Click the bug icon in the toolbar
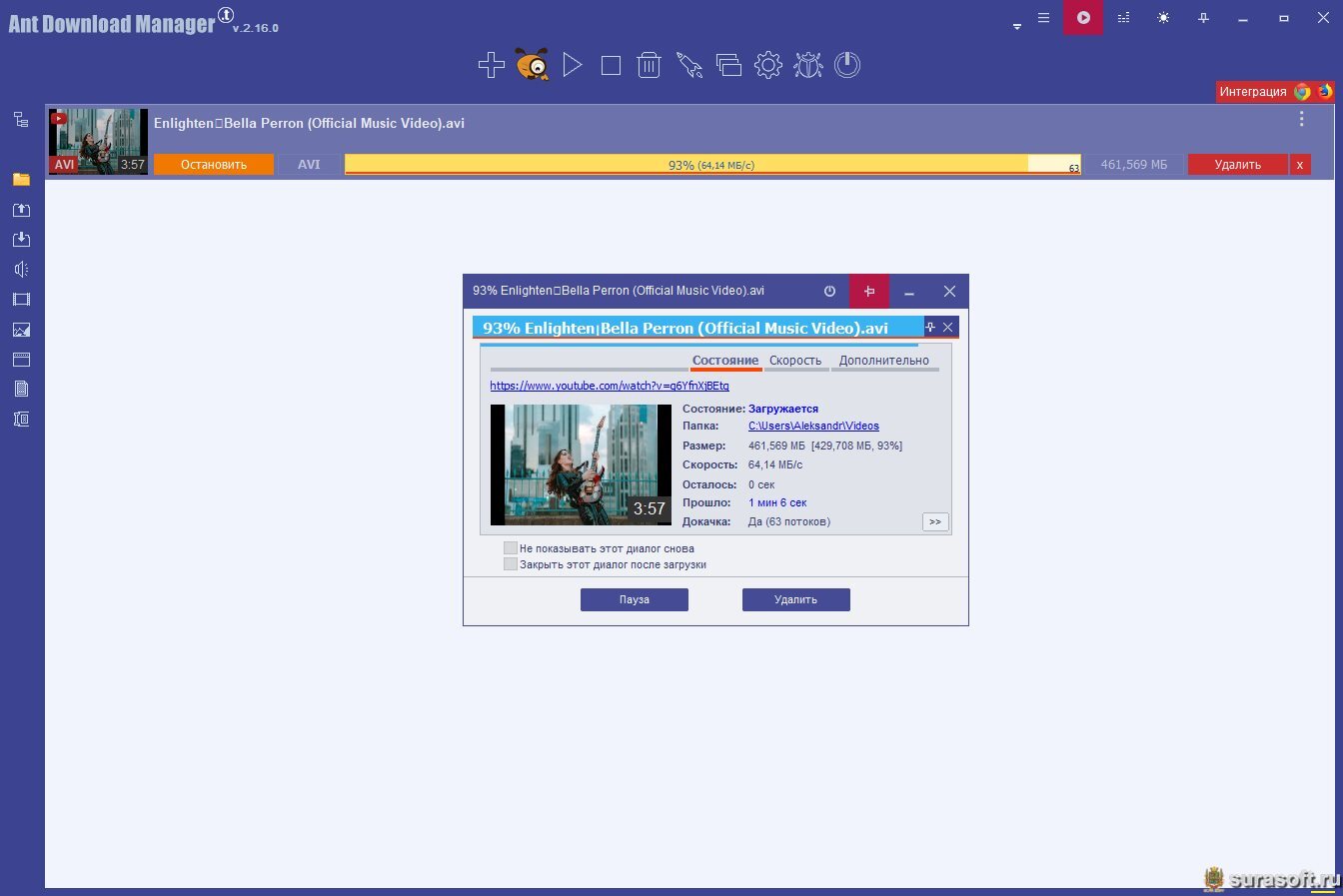Image resolution: width=1343 pixels, height=896 pixels. tap(807, 65)
